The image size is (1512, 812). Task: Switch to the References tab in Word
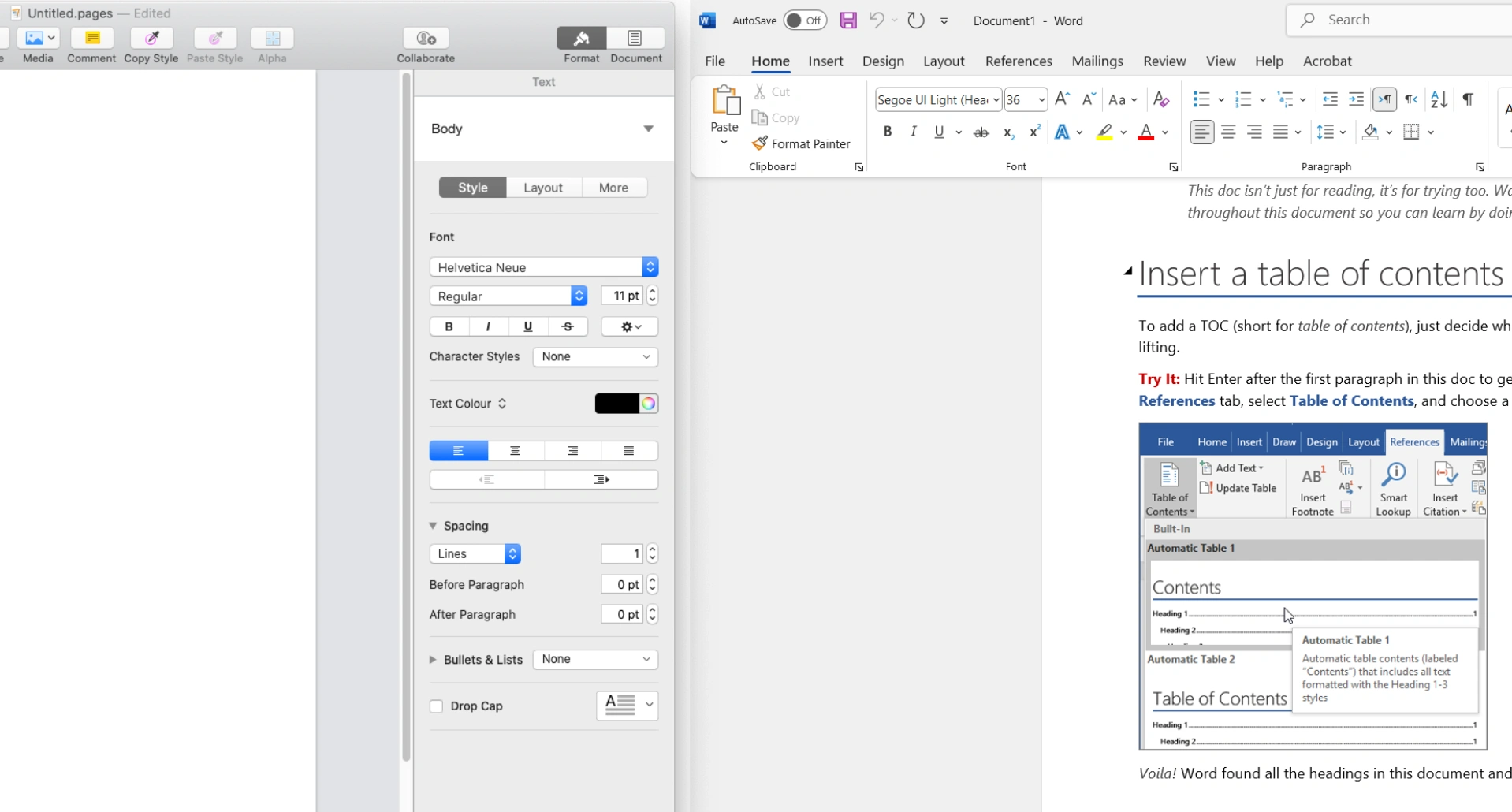pyautogui.click(x=1018, y=61)
